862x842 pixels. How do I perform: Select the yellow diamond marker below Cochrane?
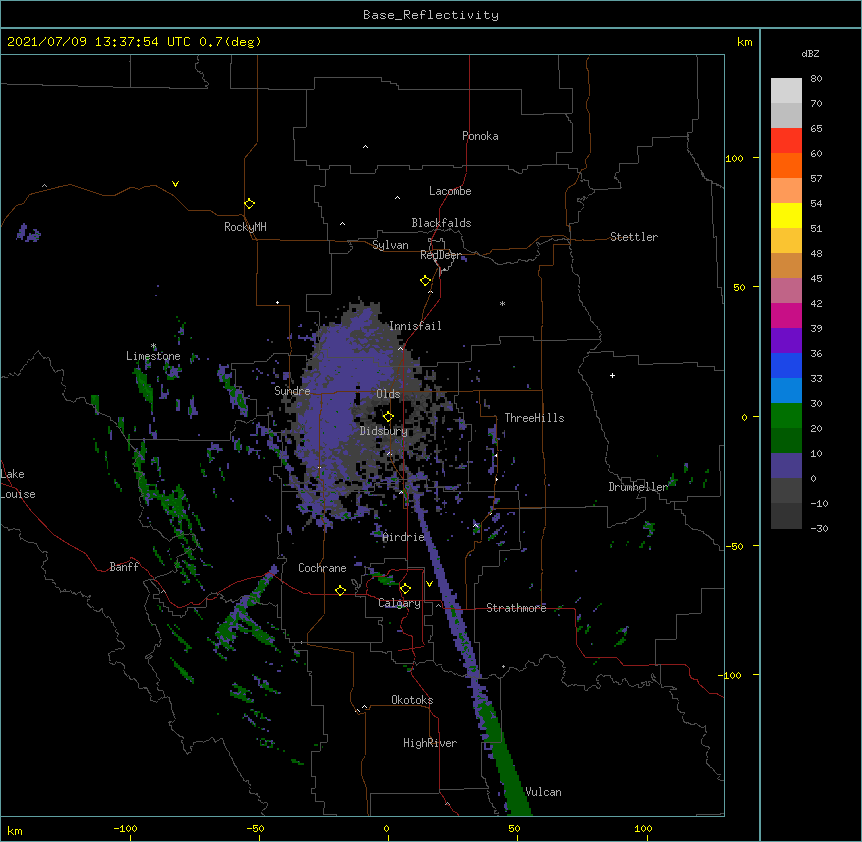(x=340, y=590)
